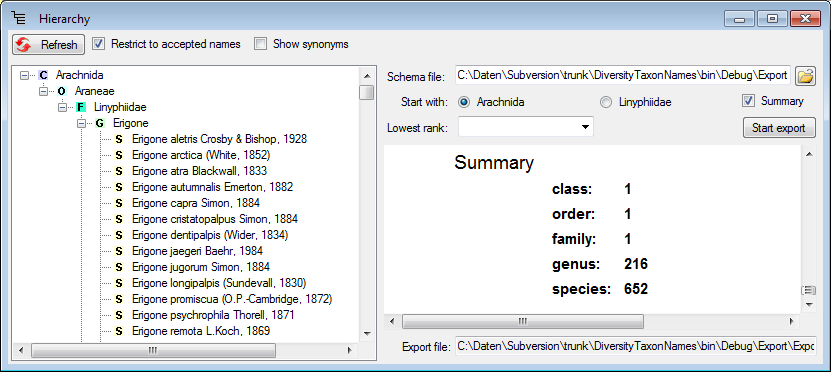Click the class icon C beside Arachnida
The height and width of the screenshot is (372, 831).
click(43, 76)
